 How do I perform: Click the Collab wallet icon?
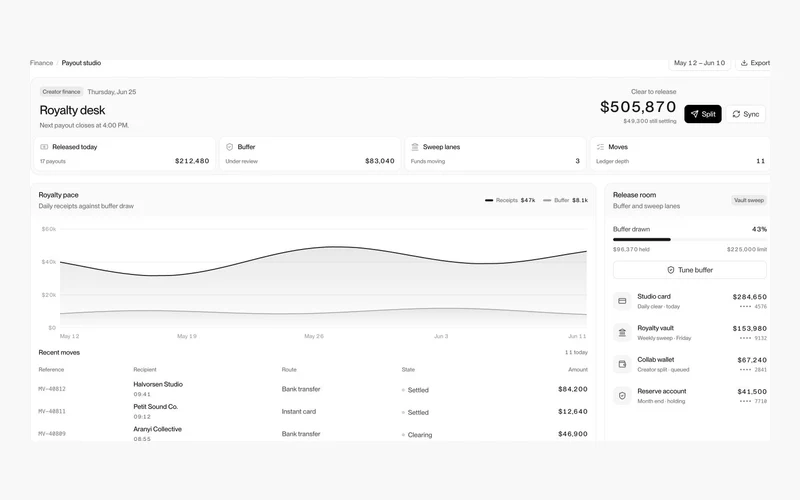tap(622, 364)
